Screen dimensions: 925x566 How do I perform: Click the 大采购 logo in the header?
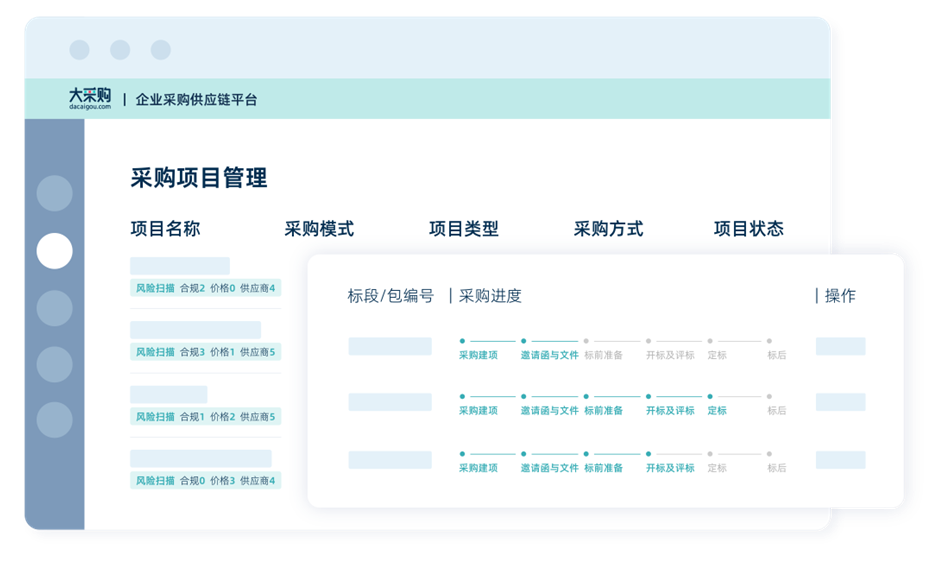pyautogui.click(x=89, y=98)
